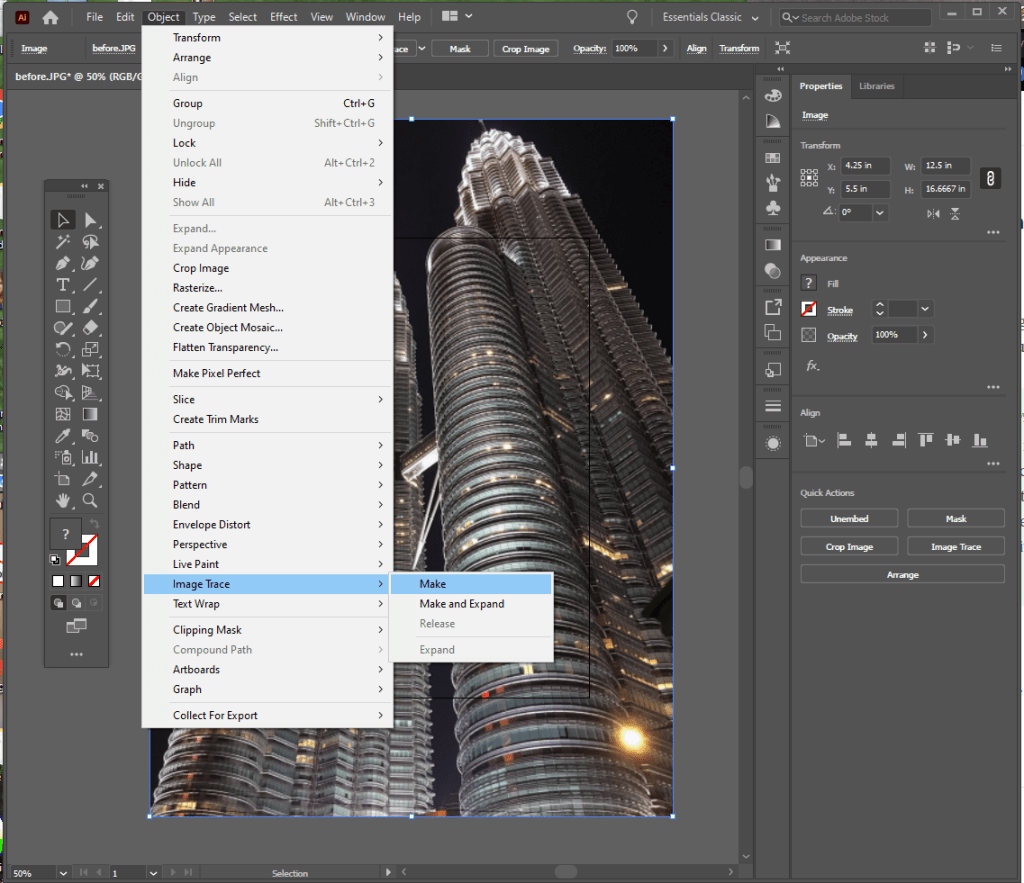Screen dimensions: 1024x883
Task: Toggle the constrain width and height proportions link
Action: (990, 178)
